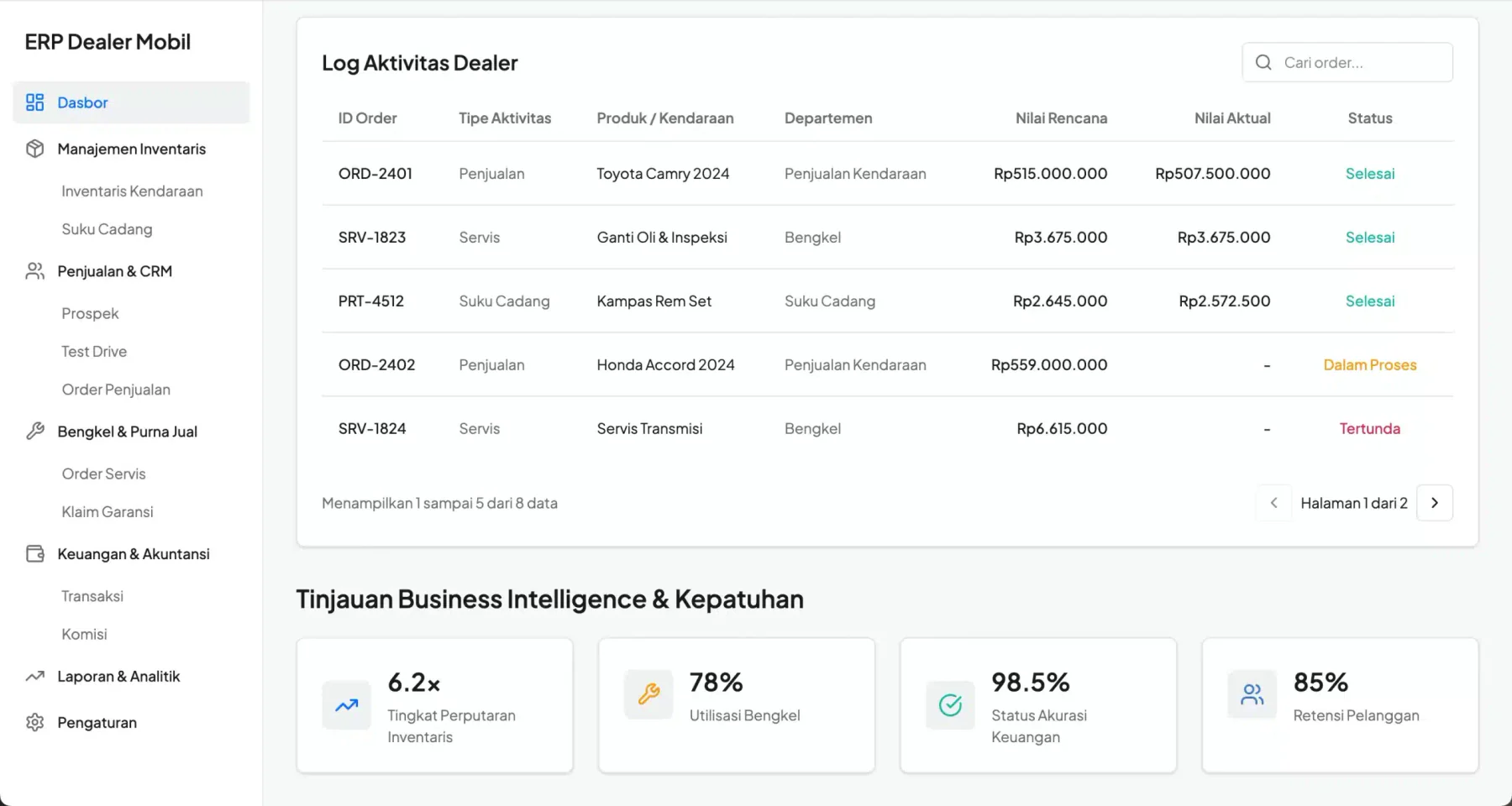
Task: Click the Laporan & Analitik trend icon
Action: (34, 676)
